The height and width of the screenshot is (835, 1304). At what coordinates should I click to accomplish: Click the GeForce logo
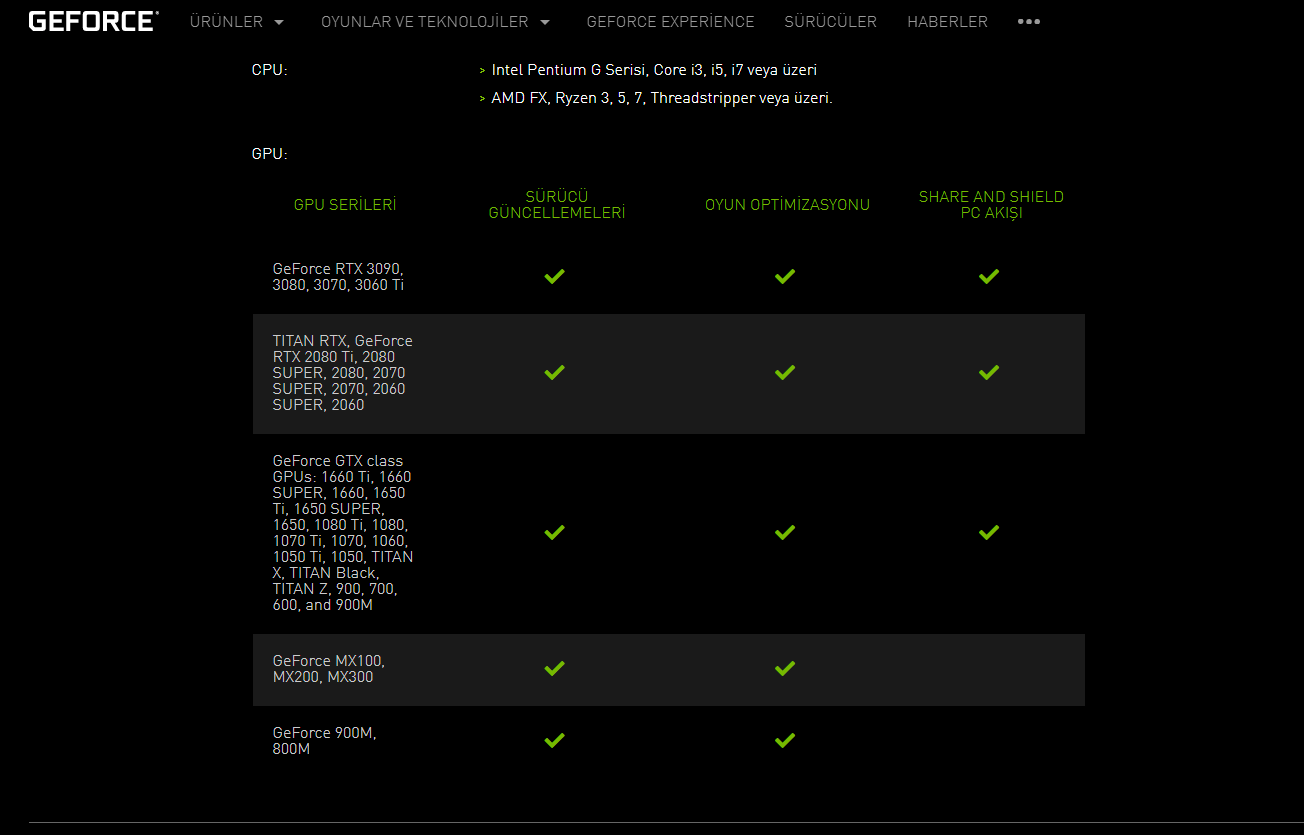coord(93,21)
